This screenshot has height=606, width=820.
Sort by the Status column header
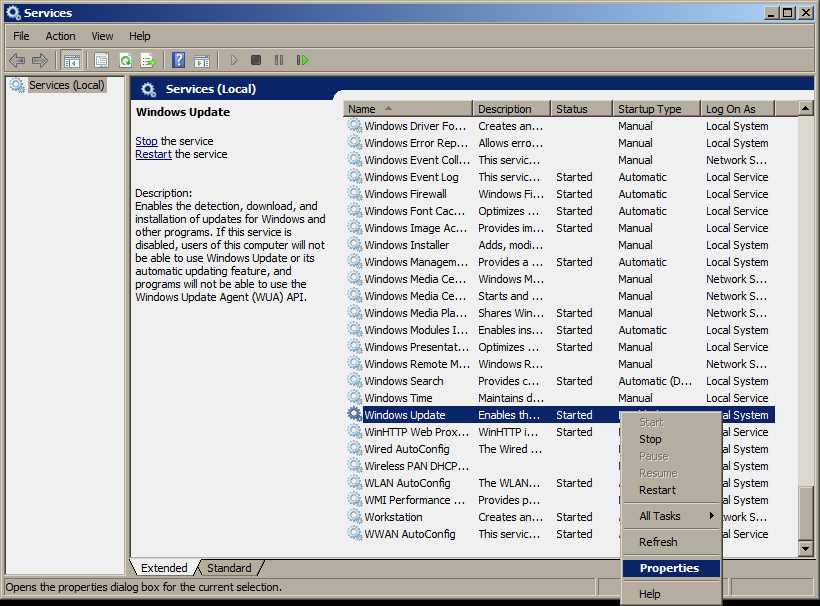pos(582,109)
